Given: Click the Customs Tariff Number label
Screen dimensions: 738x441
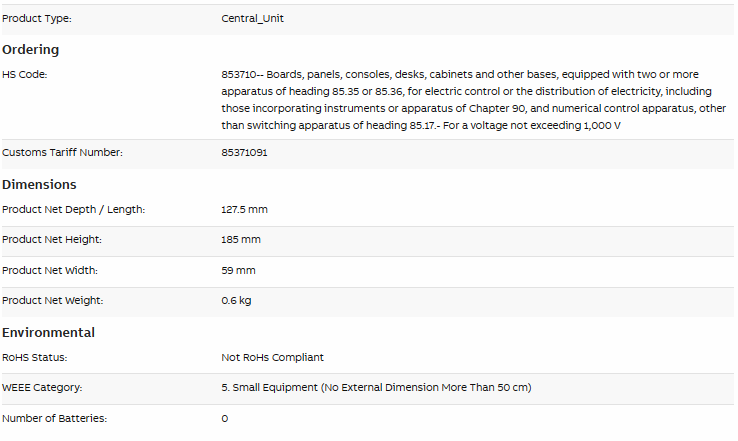Looking at the screenshot, I should click(x=62, y=152).
